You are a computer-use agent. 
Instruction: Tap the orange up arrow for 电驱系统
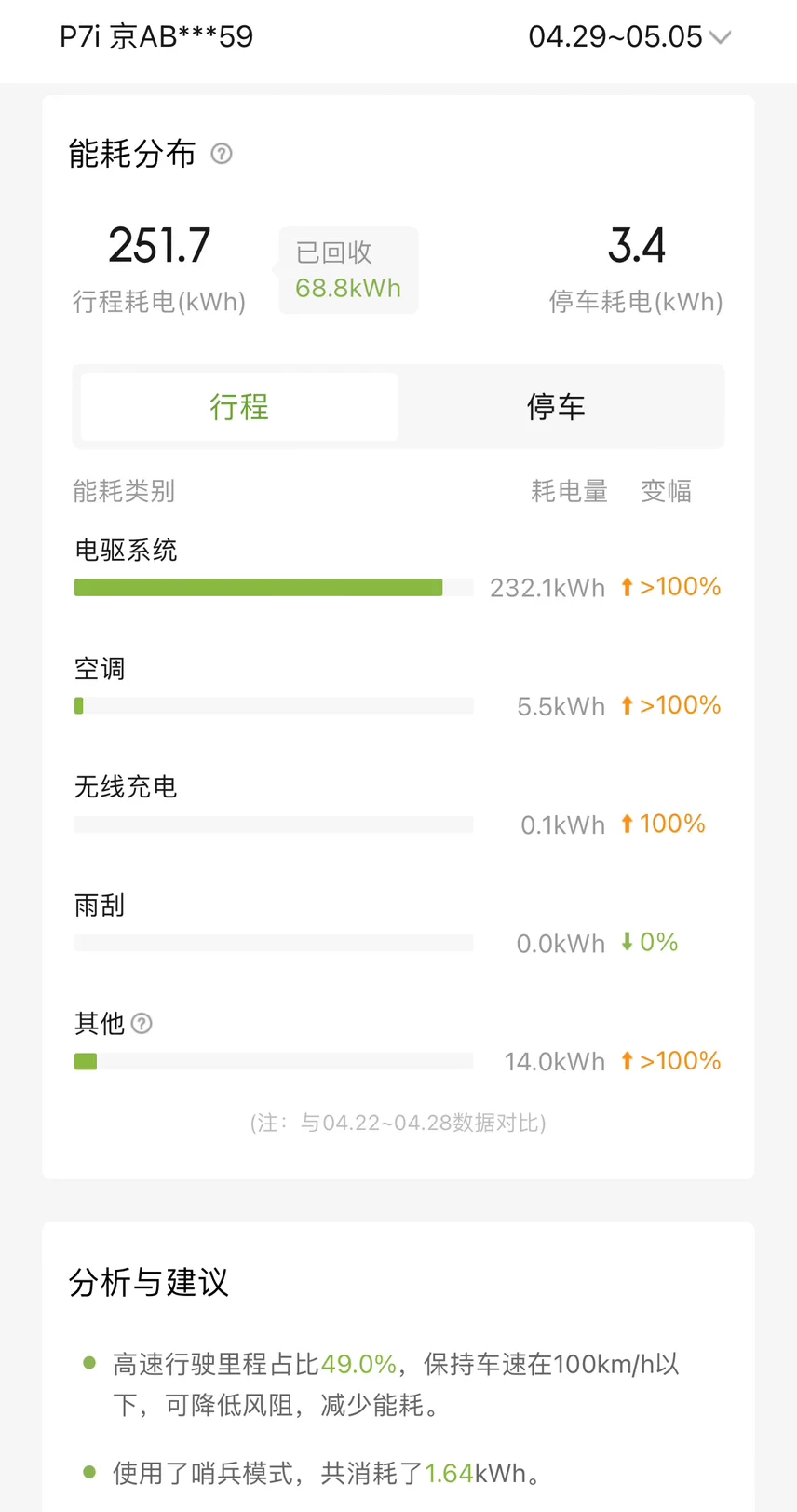627,587
